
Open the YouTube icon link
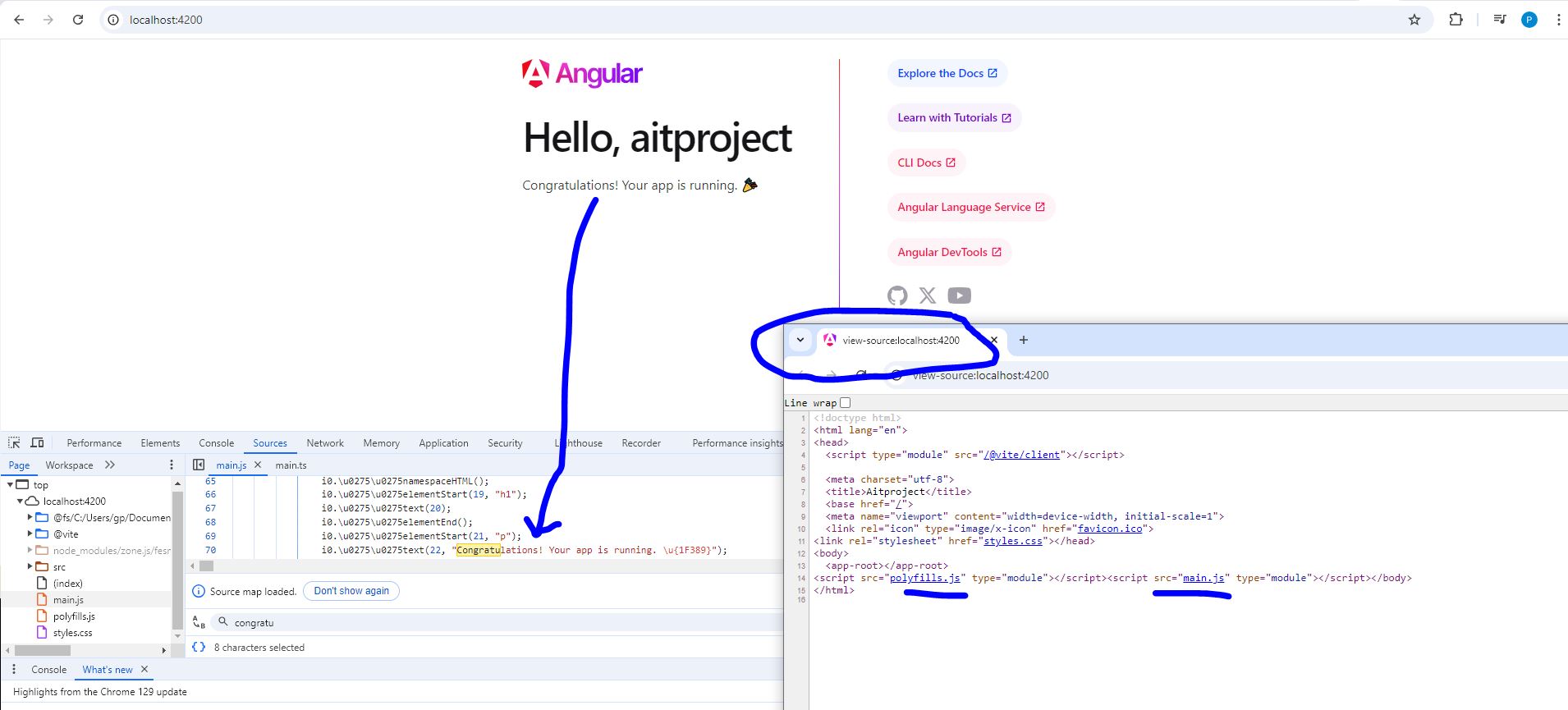click(959, 295)
